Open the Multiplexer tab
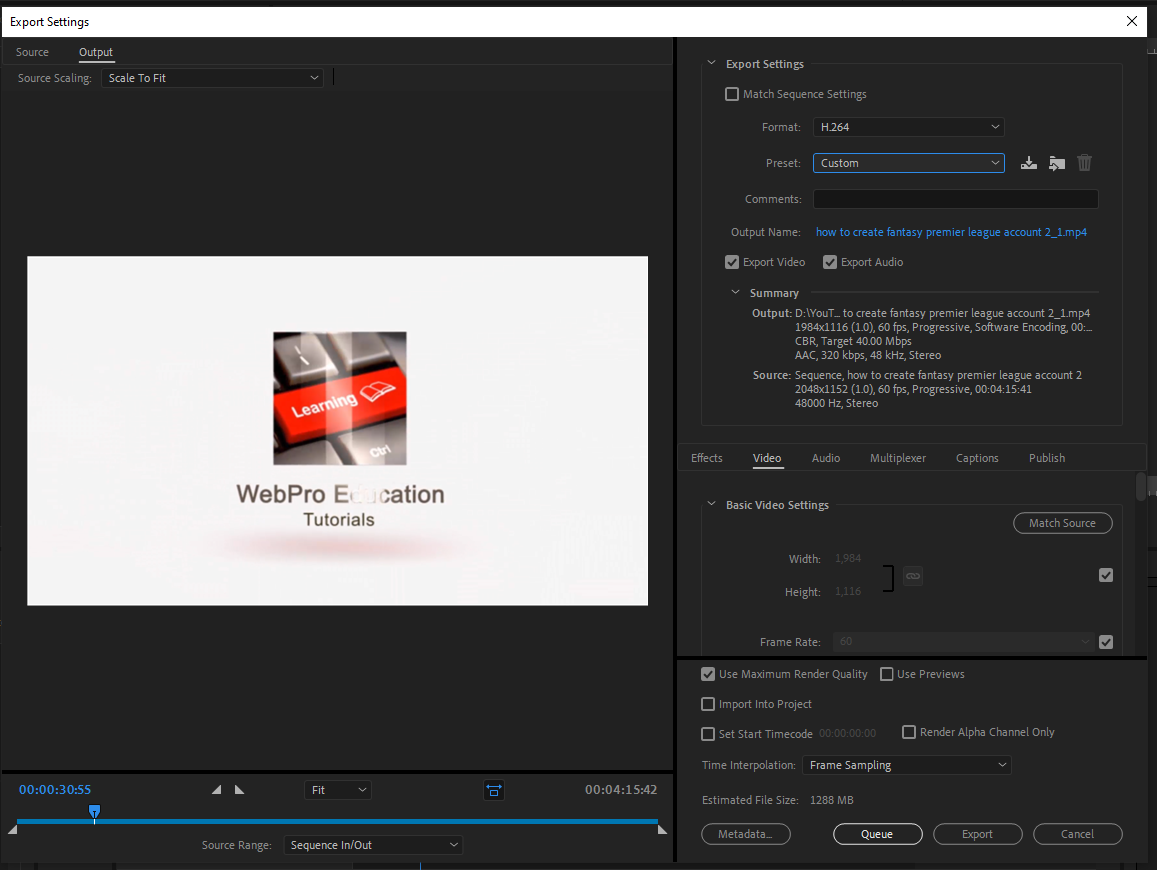This screenshot has width=1157, height=870. (x=897, y=458)
